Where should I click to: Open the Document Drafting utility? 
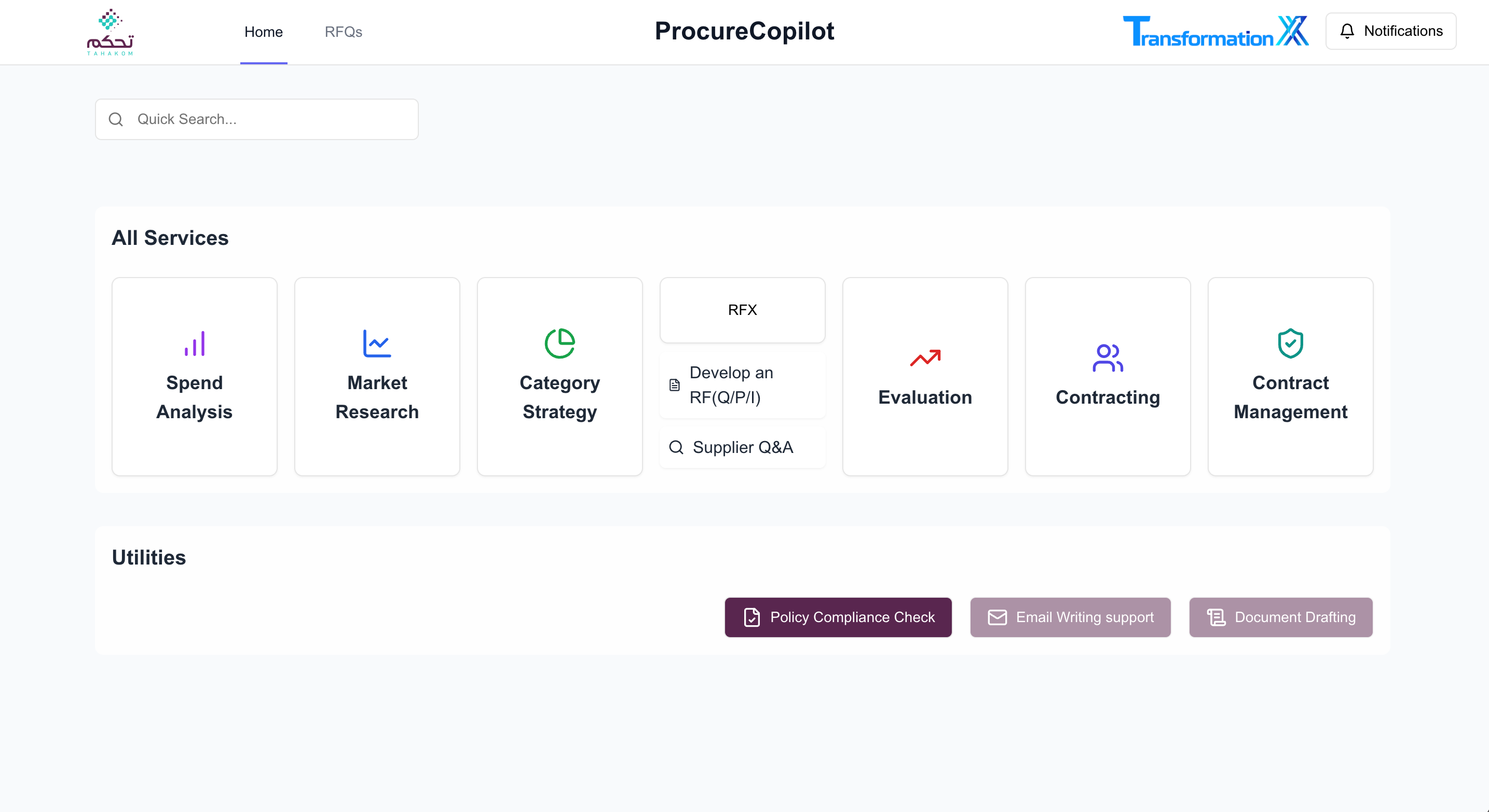1281,617
